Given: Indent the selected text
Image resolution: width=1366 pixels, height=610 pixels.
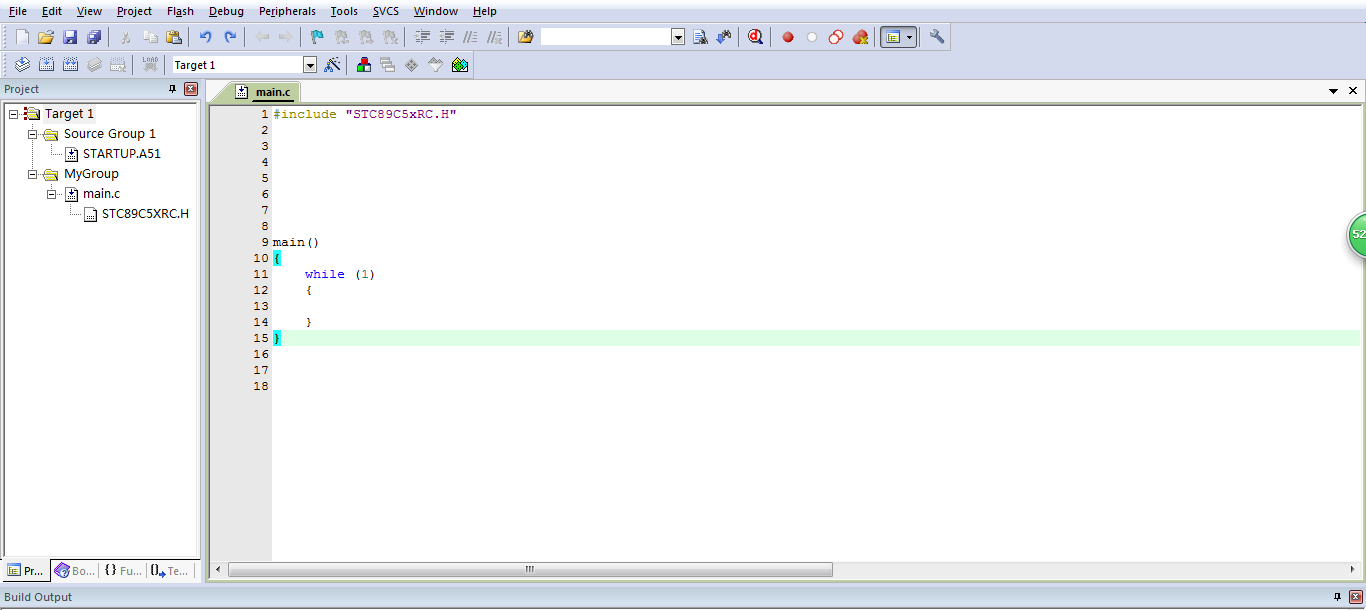Looking at the screenshot, I should click(422, 37).
